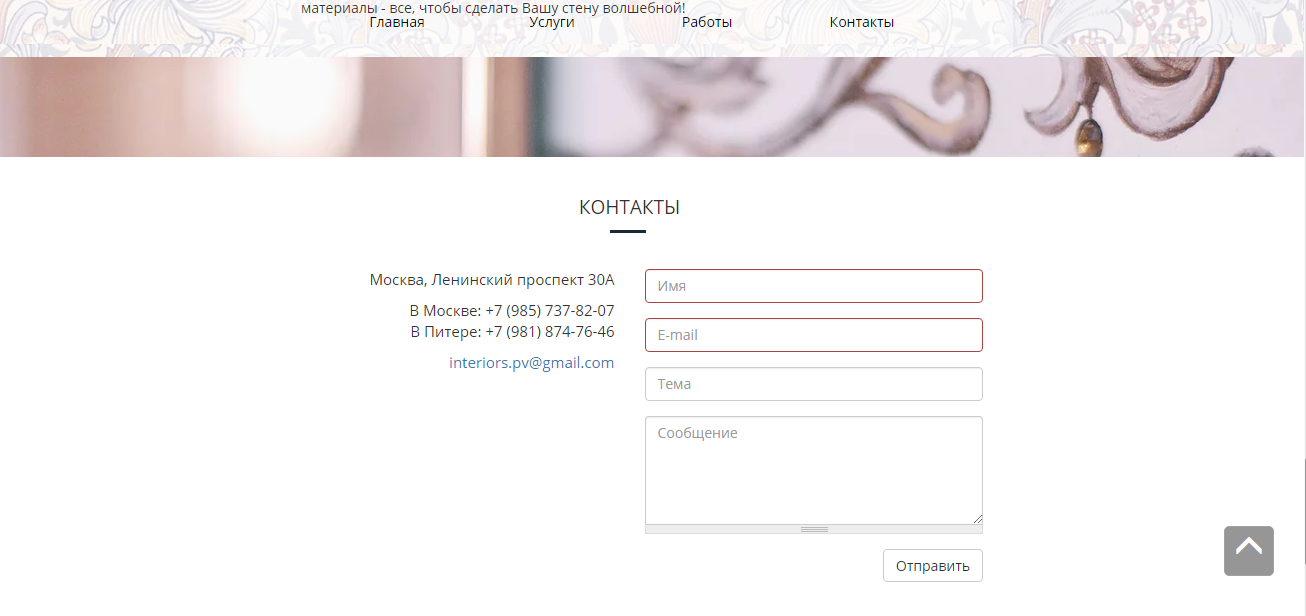Focus the Имя input field

(x=813, y=286)
